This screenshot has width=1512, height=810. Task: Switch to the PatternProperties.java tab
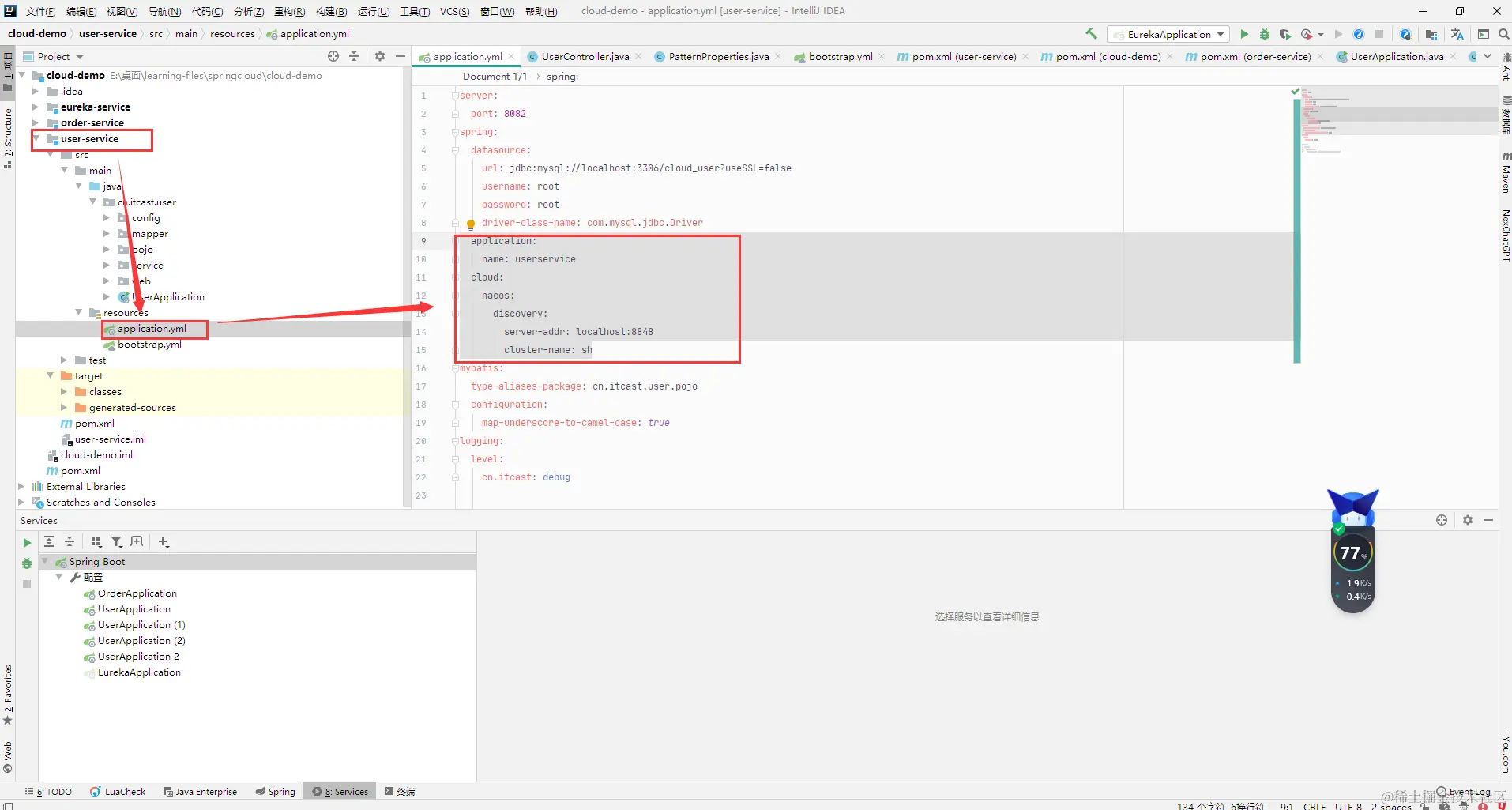pos(719,56)
